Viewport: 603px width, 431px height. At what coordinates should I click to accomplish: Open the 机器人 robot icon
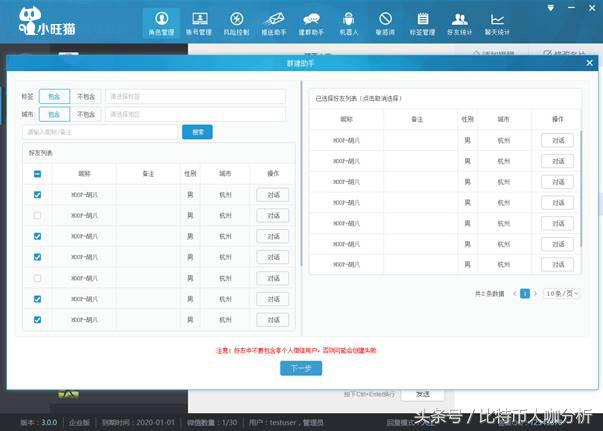click(348, 23)
